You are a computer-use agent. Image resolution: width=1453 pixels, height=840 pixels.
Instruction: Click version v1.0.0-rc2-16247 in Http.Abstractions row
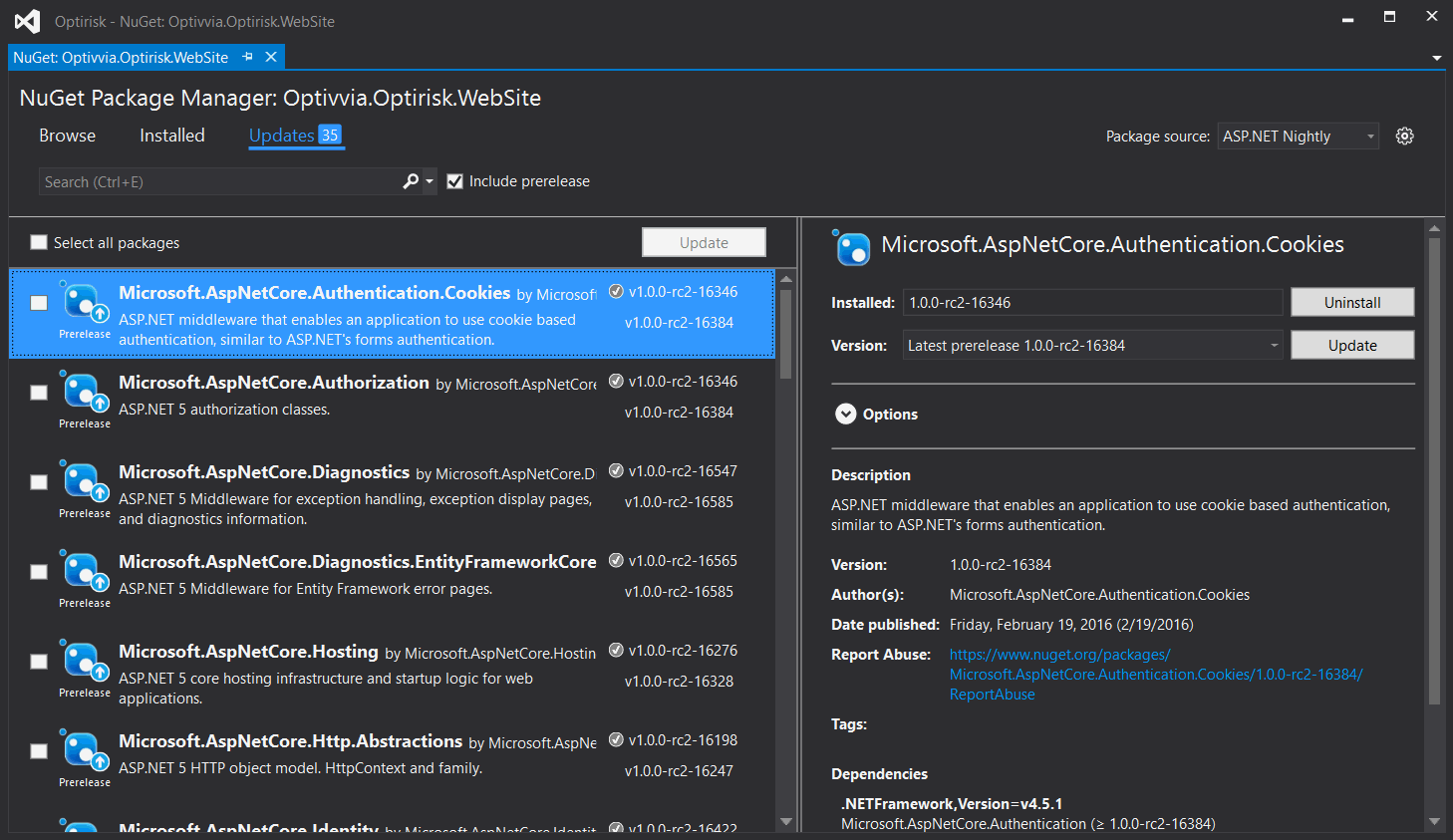pyautogui.click(x=679, y=771)
